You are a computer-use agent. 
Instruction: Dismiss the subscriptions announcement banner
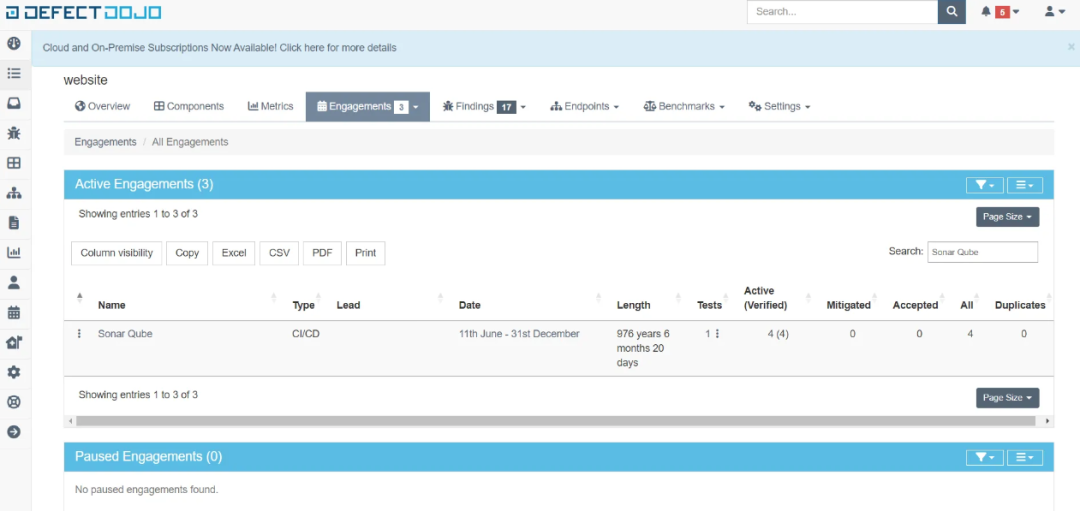point(1071,47)
